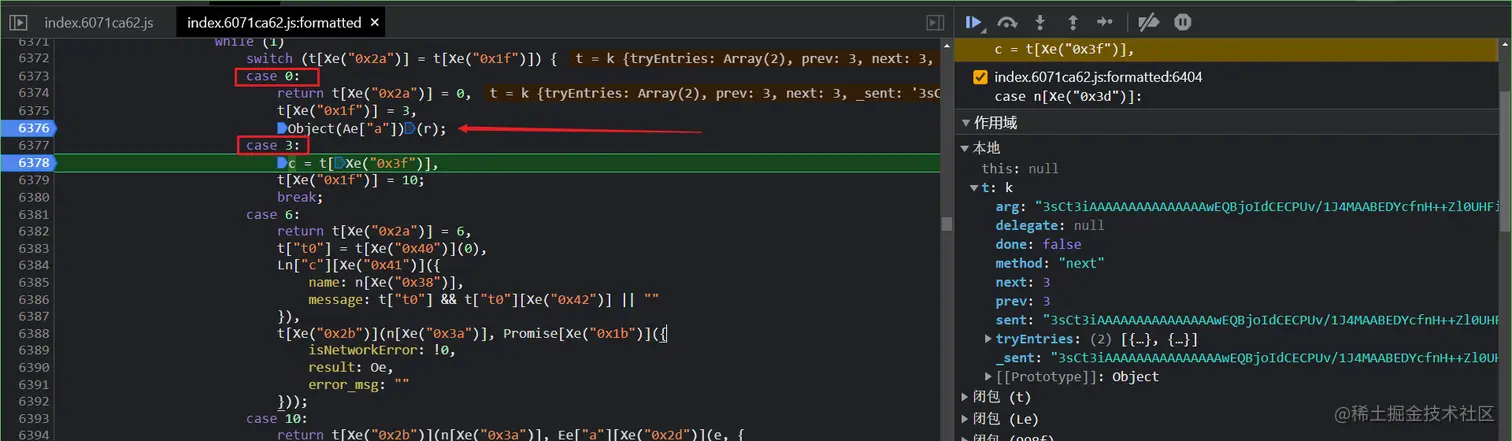
Task: Hide the debugger sidebar panel
Action: coord(935,22)
